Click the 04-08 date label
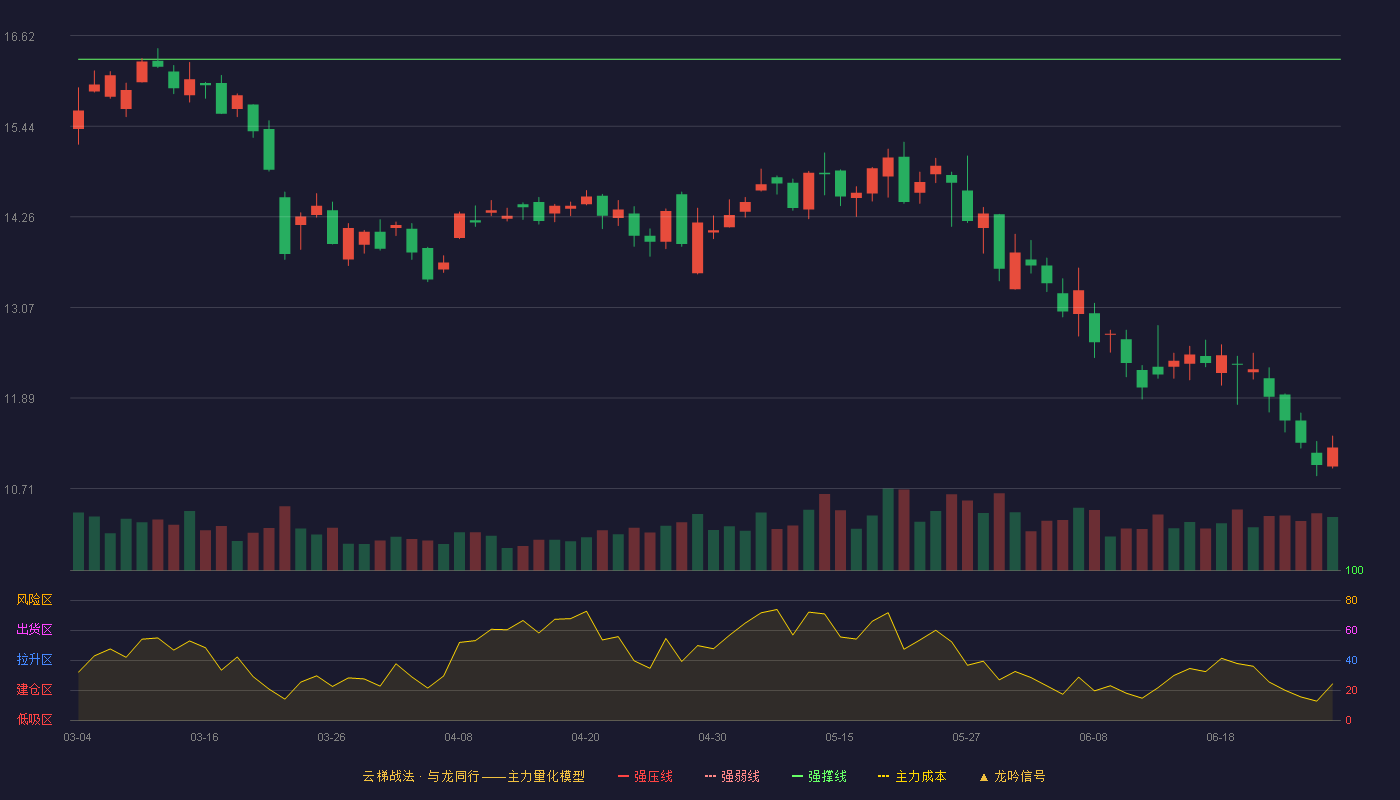Image resolution: width=1400 pixels, height=800 pixels. (458, 737)
